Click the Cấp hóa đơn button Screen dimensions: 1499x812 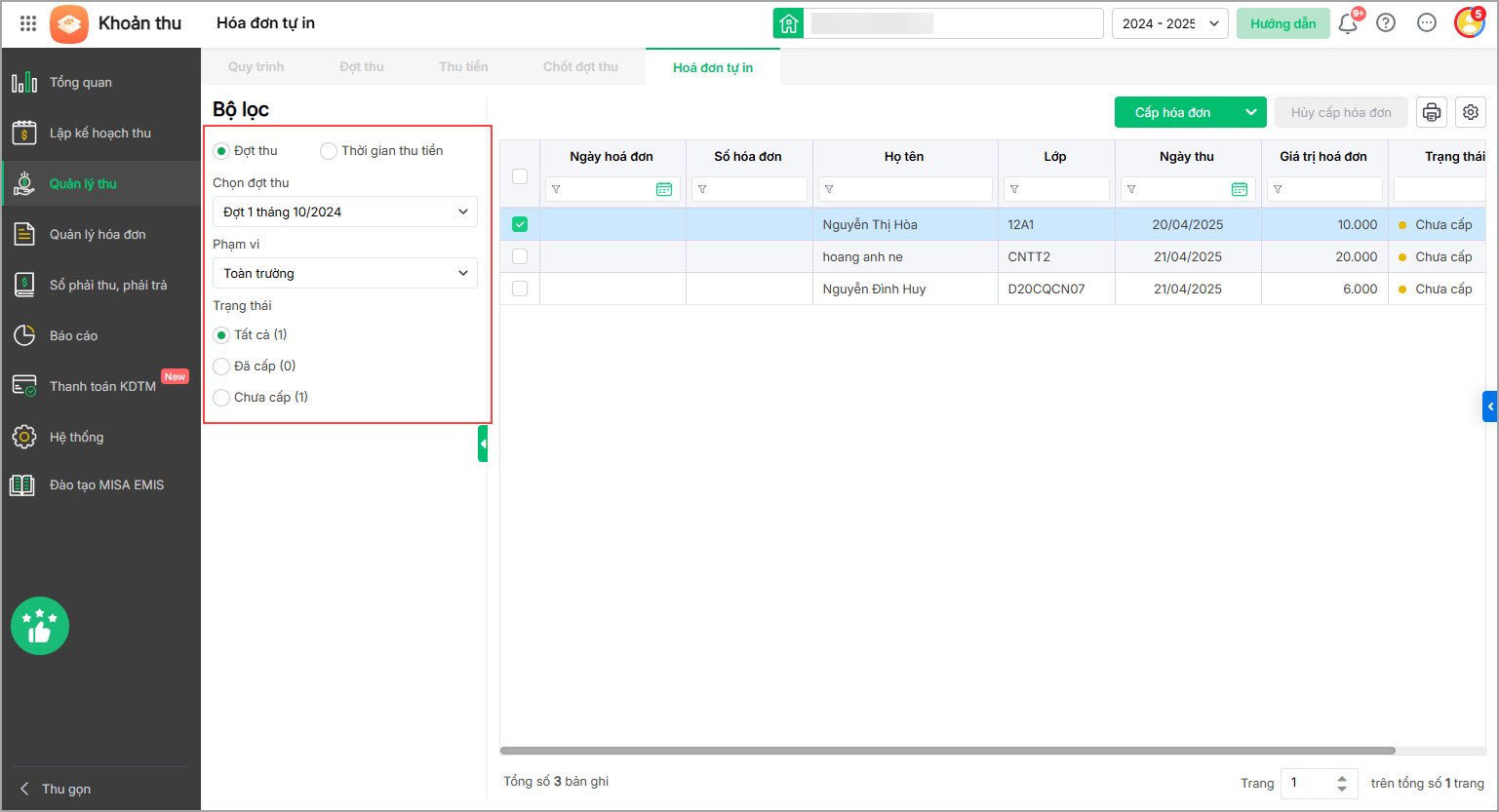[x=1174, y=112]
